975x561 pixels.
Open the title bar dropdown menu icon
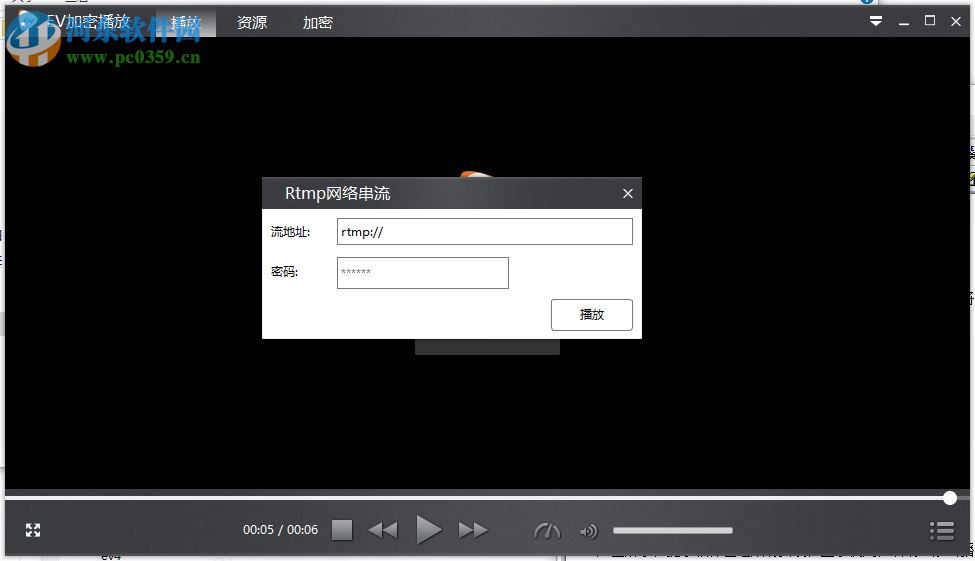tap(876, 21)
